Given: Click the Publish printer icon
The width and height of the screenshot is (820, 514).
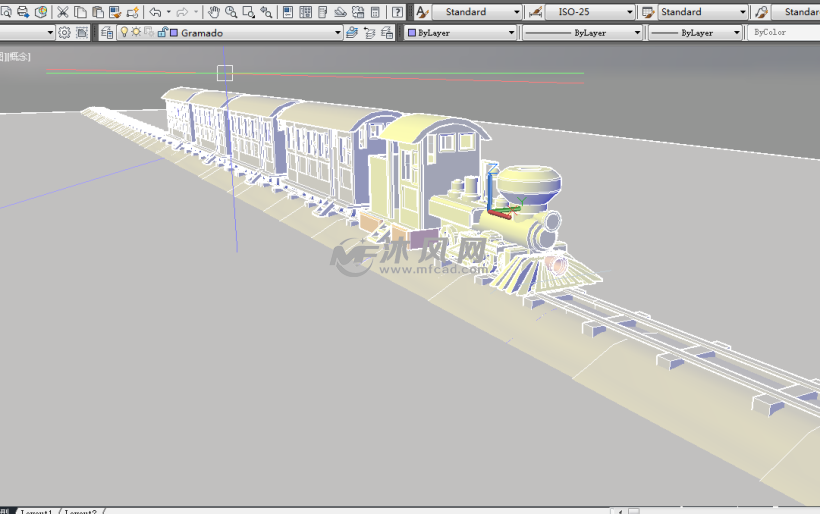Looking at the screenshot, I should [x=23, y=12].
